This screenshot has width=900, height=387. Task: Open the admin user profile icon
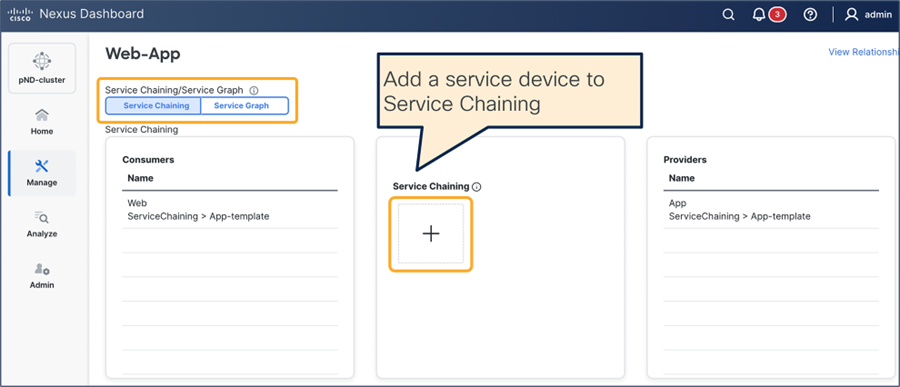pyautogui.click(x=851, y=15)
